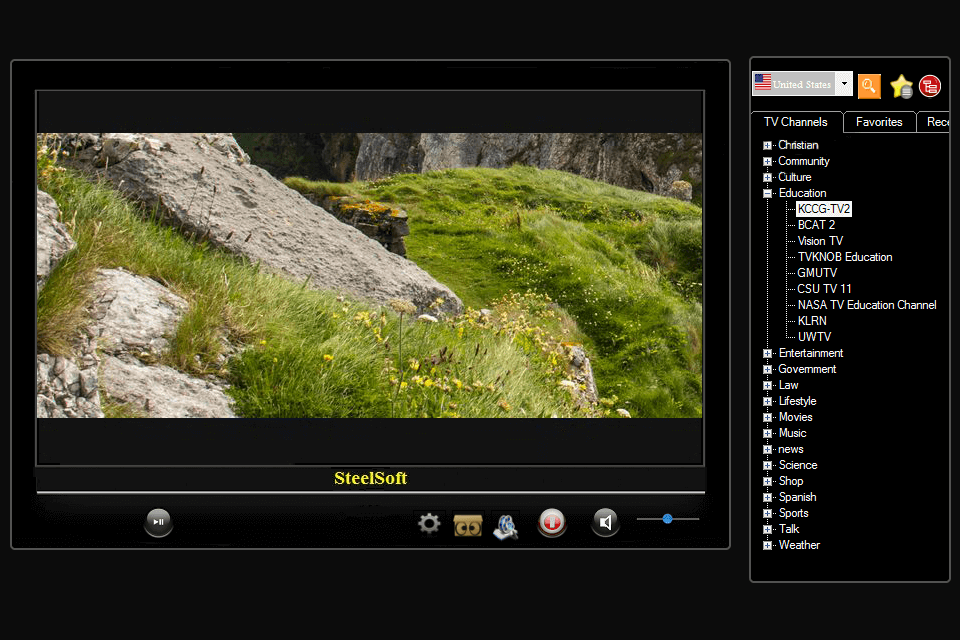
Task: Expand the Entertainment category
Action: 768,353
